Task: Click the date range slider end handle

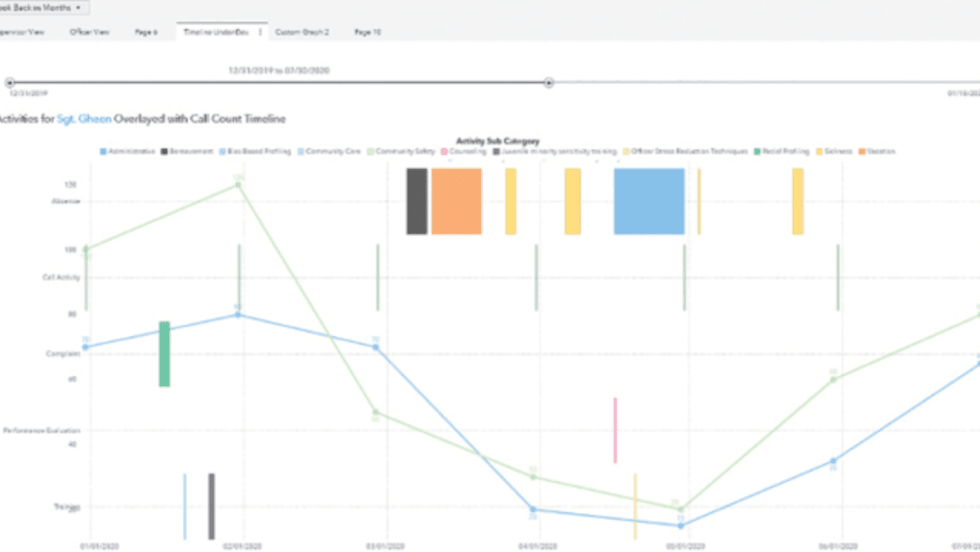Action: [549, 83]
